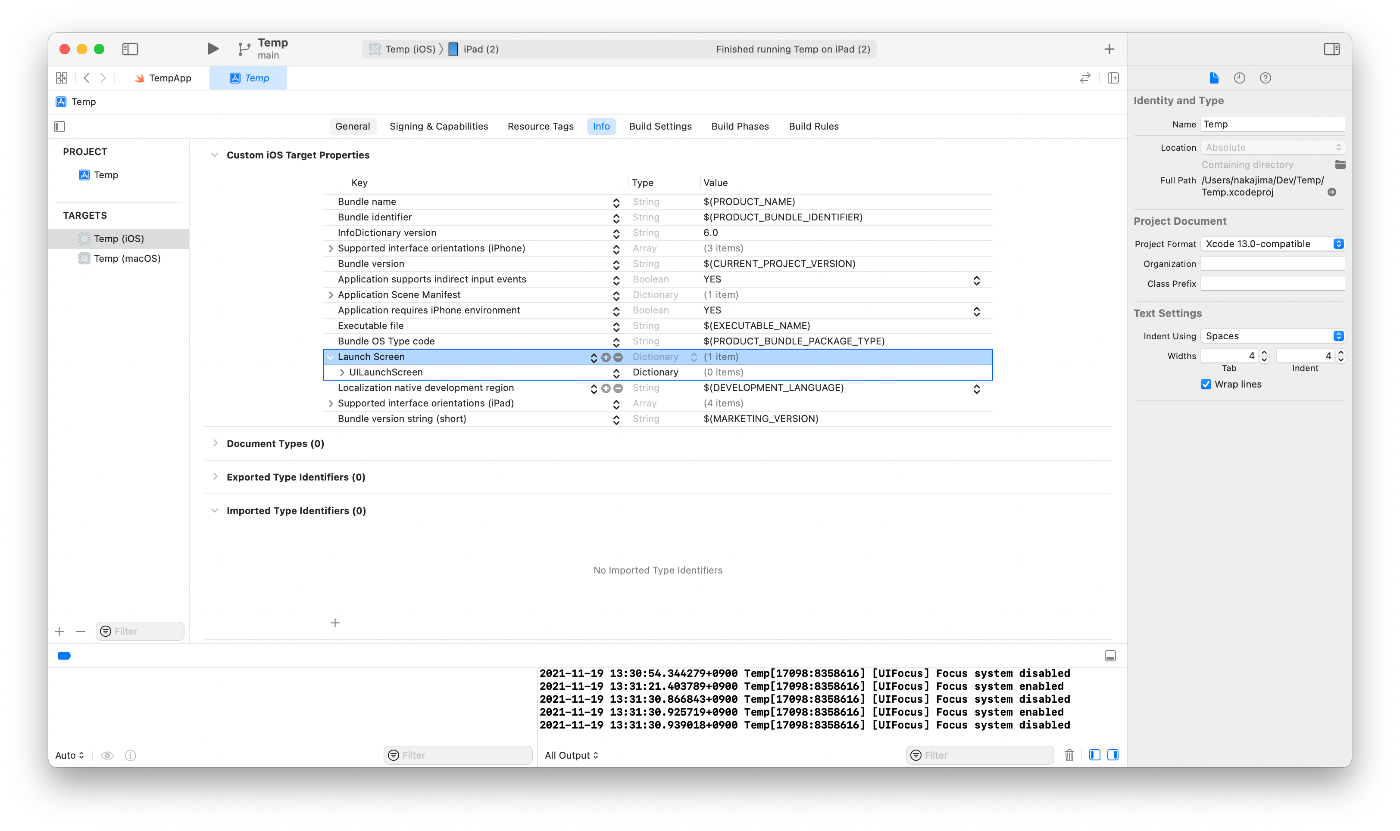The height and width of the screenshot is (831, 1400).
Task: Open Indent Using Spaces dropdown
Action: (1273, 336)
